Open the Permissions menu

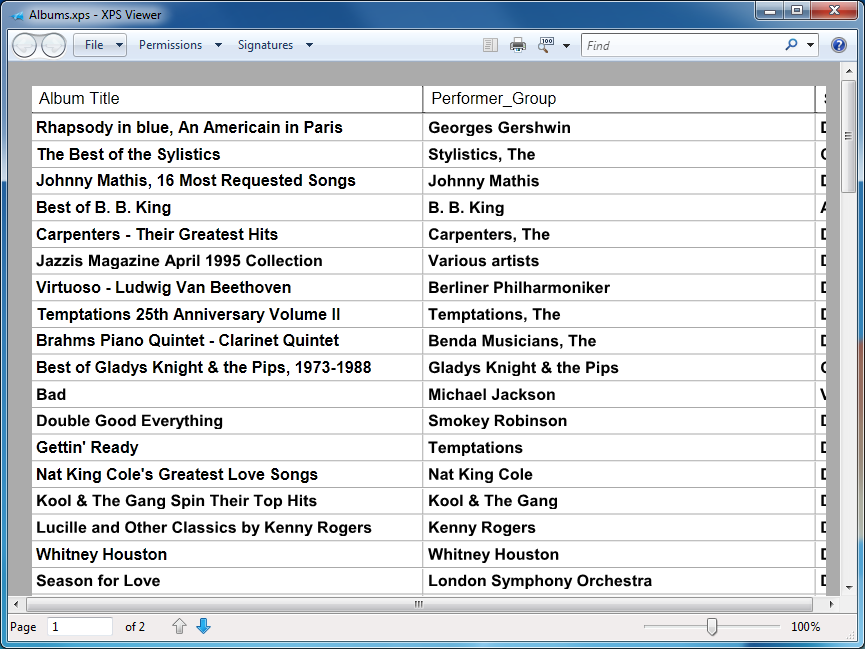click(179, 45)
